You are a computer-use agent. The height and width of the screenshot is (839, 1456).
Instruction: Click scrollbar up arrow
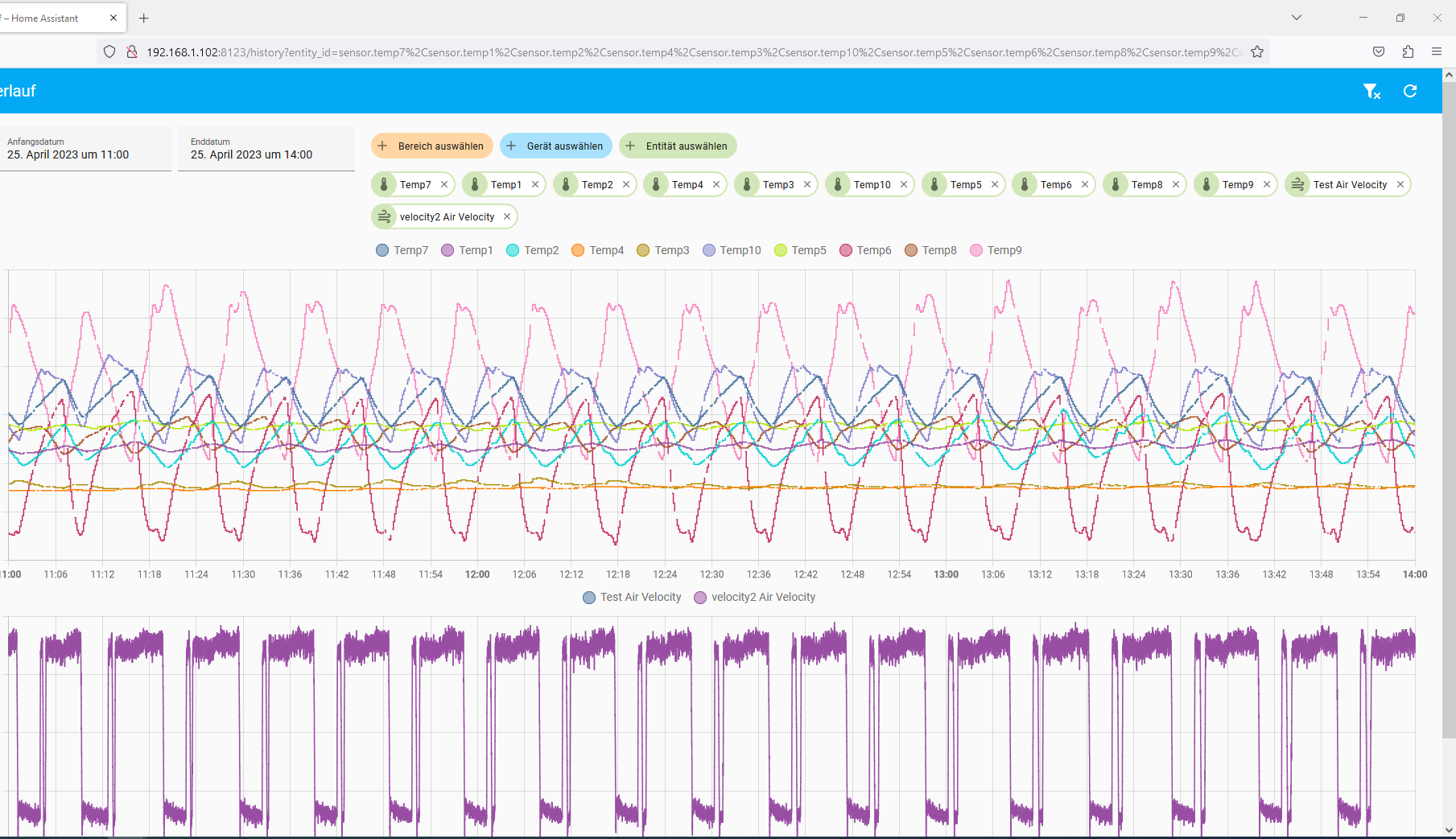point(1449,75)
